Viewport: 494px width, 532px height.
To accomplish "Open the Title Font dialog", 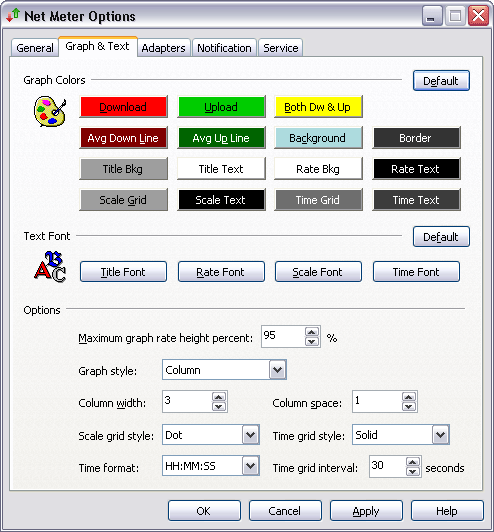I will (x=123, y=272).
